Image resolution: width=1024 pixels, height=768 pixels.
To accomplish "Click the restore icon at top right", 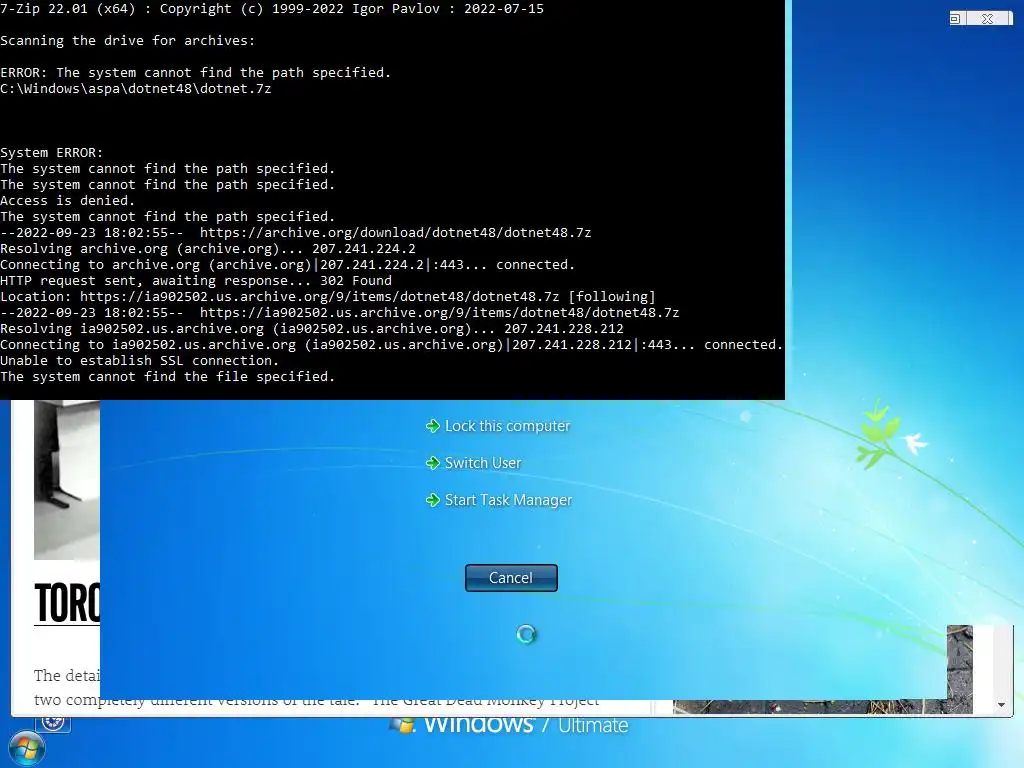I will pyautogui.click(x=955, y=19).
